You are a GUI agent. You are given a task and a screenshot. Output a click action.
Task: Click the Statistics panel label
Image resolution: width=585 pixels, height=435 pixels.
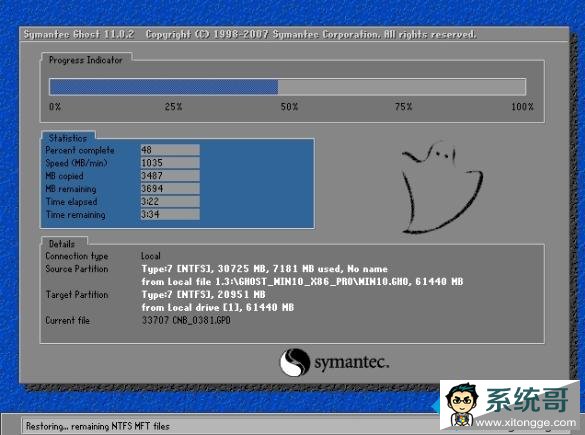(x=68, y=138)
